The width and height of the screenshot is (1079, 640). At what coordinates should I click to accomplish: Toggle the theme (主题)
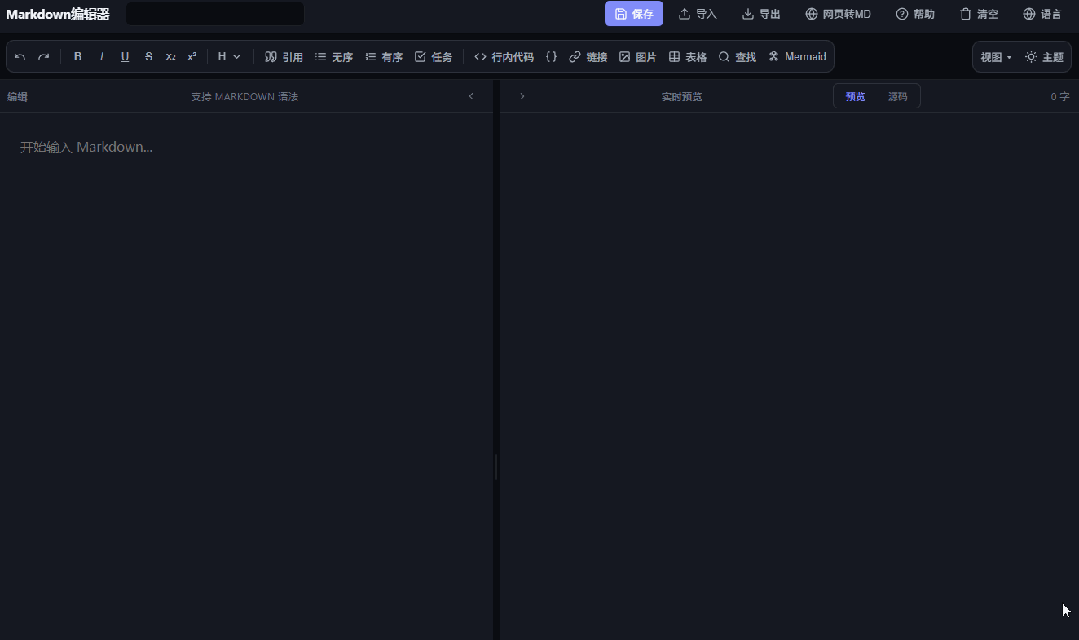[1044, 57]
